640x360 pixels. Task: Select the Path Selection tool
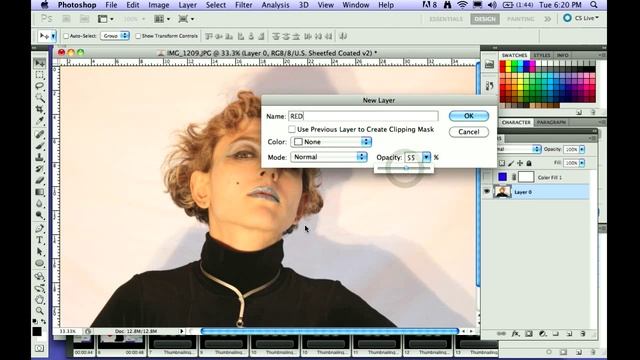point(40,251)
